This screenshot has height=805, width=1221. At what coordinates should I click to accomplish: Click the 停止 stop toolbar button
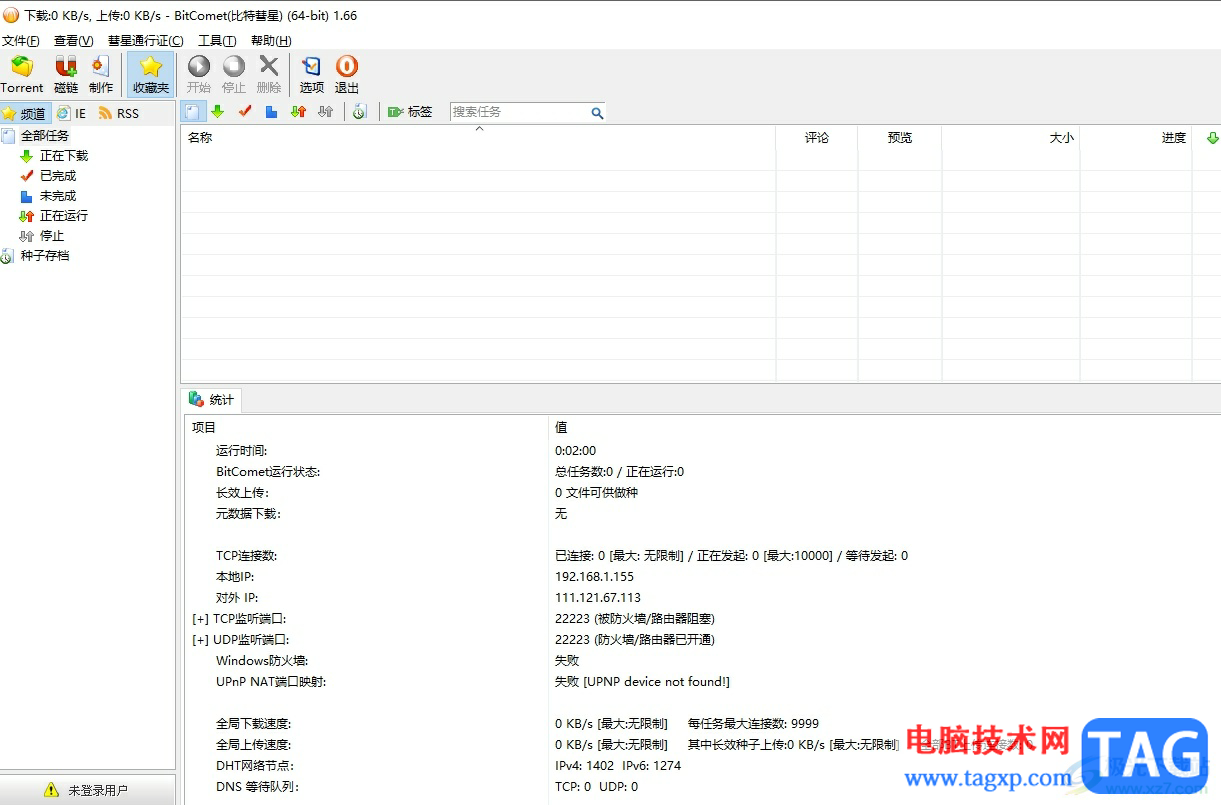(x=234, y=75)
